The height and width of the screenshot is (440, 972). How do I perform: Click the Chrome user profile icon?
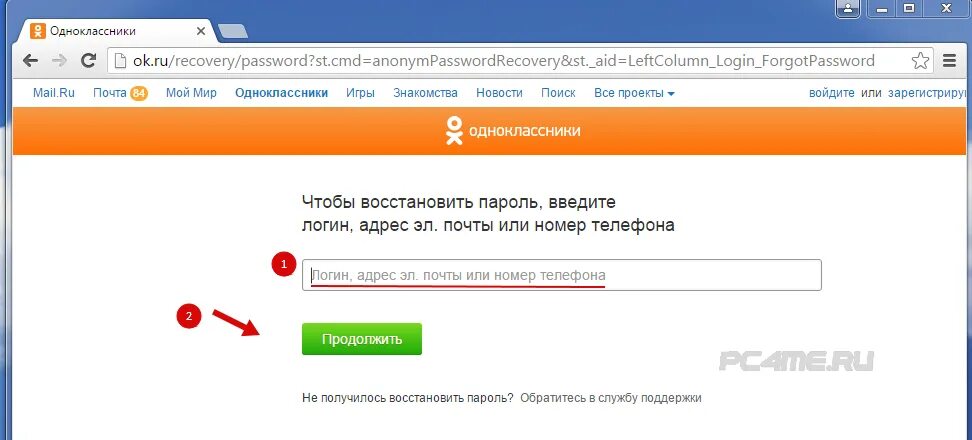coord(847,7)
